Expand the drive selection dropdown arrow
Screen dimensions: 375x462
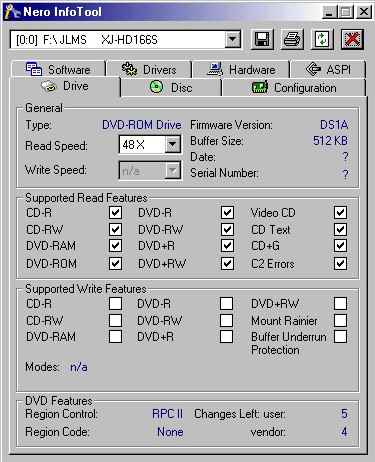[x=232, y=40]
